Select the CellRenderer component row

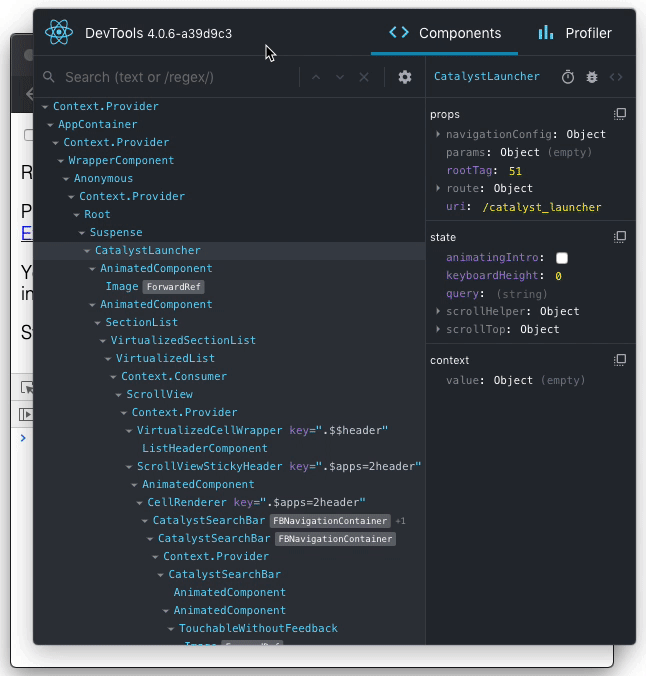pos(229,502)
